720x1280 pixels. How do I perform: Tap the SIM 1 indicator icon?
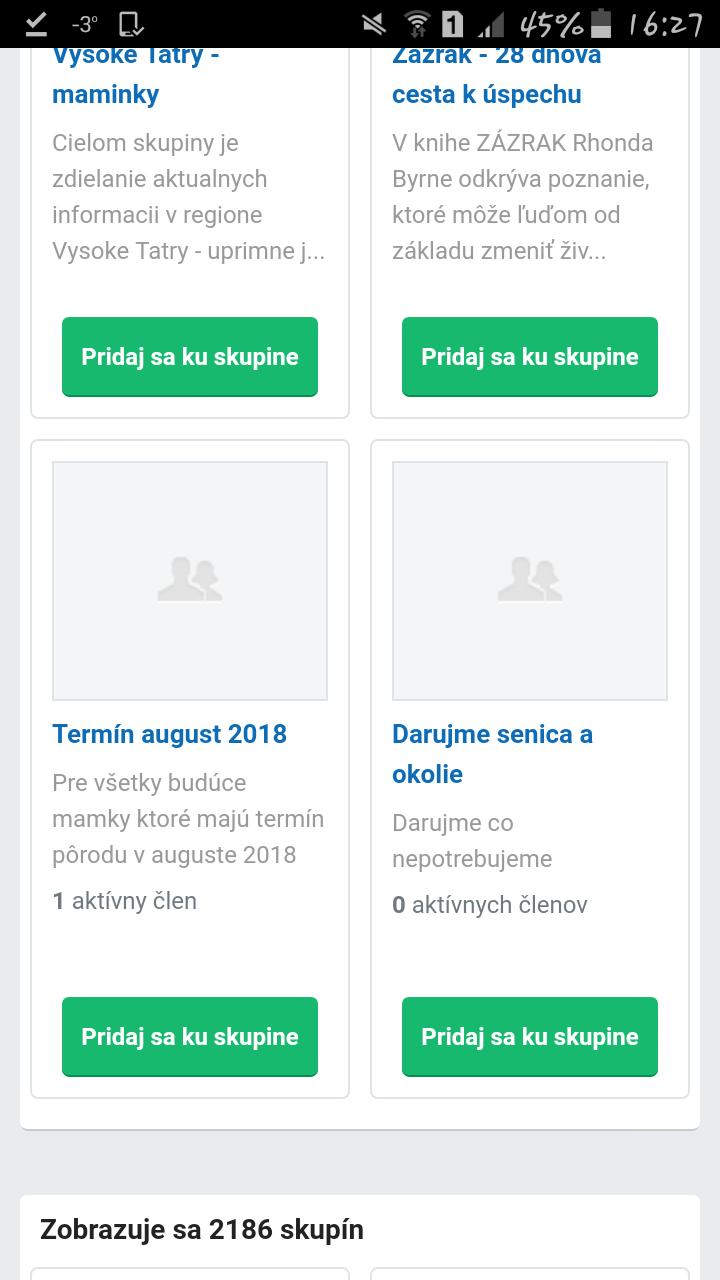point(452,23)
